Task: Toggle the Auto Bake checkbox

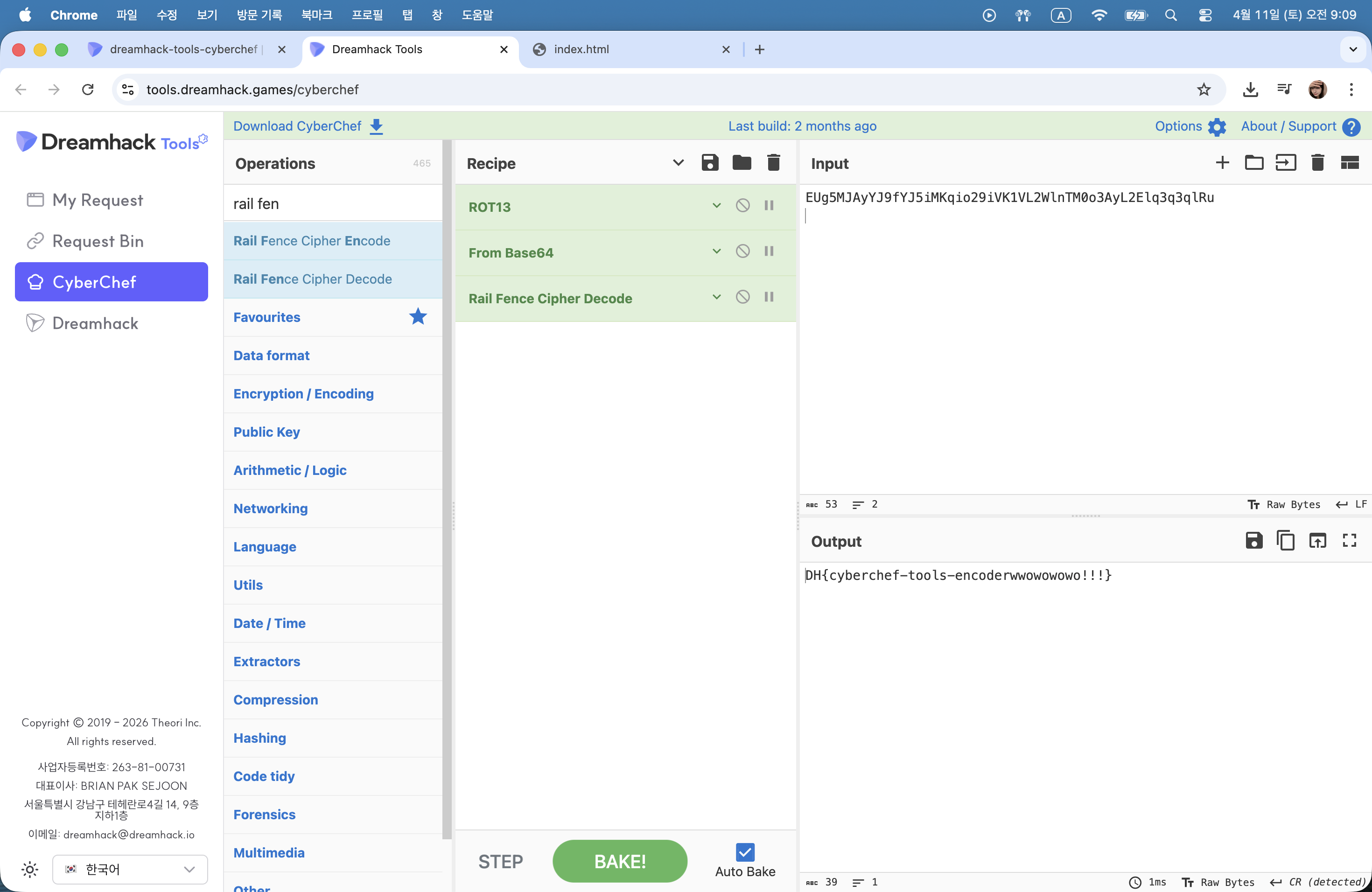Action: click(x=745, y=852)
